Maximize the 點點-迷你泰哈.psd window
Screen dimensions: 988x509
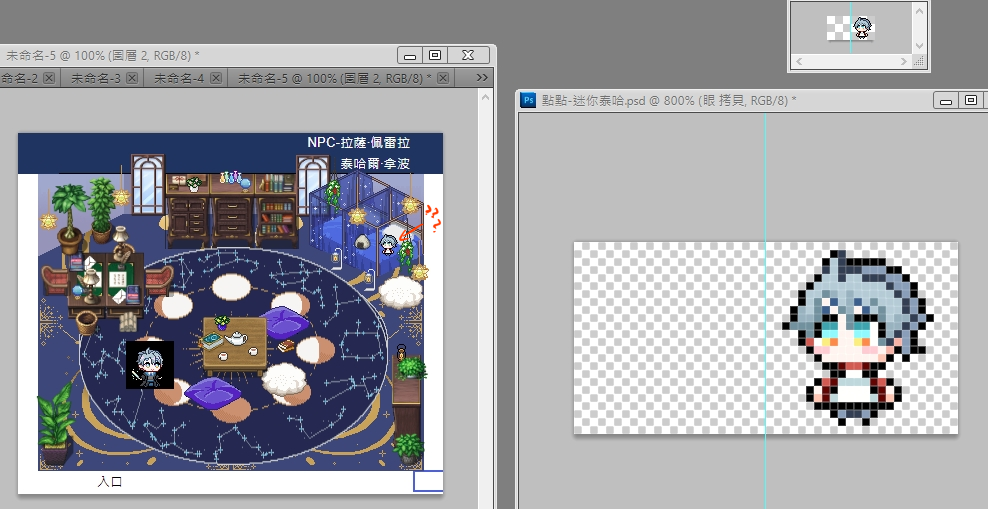tap(971, 100)
